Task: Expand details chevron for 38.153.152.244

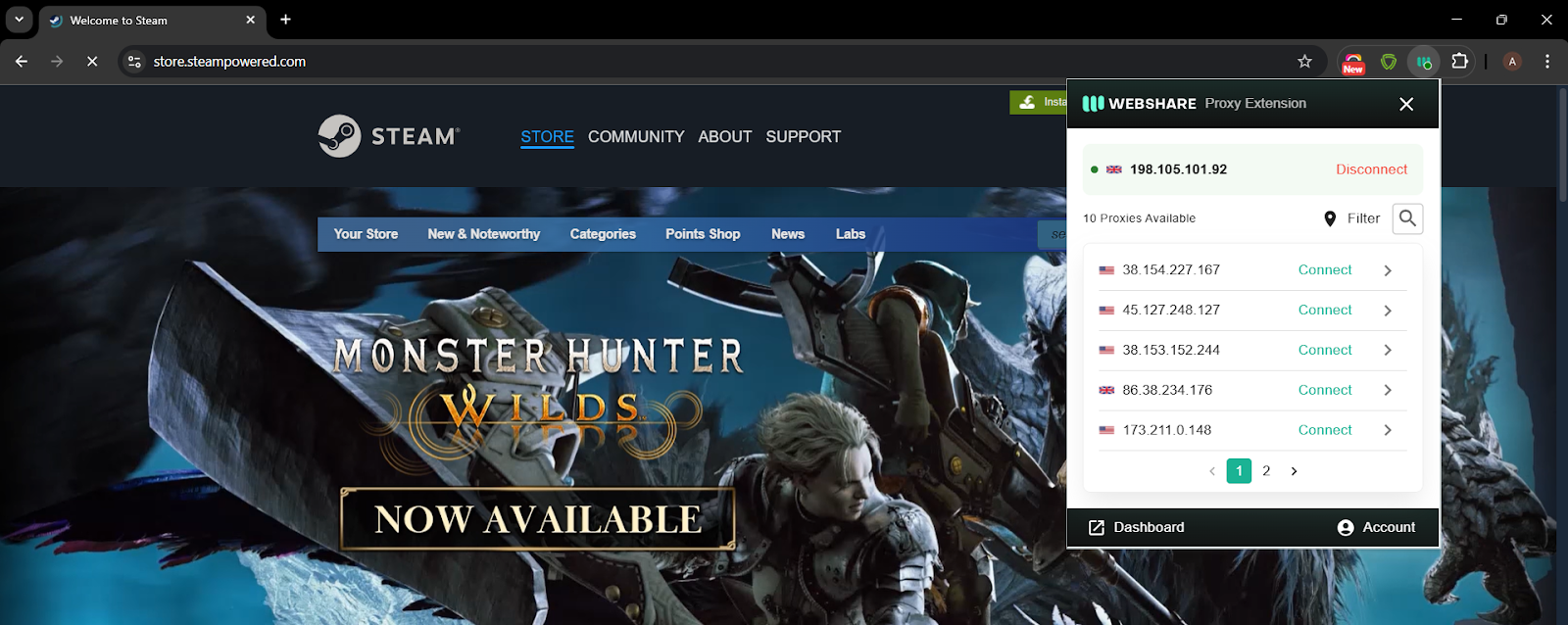Action: pos(1388,351)
